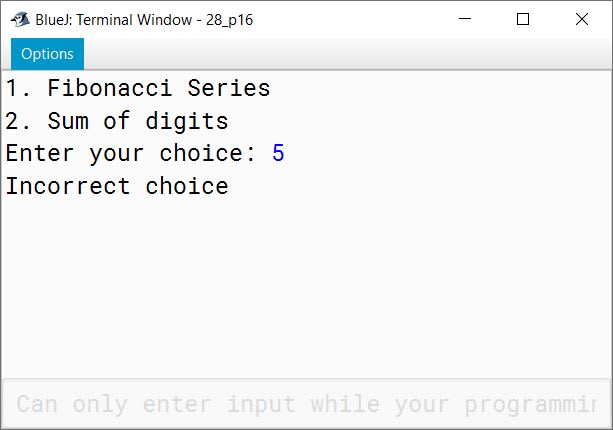Focus the grayed-out terminal input field
This screenshot has height=430, width=613.
(x=306, y=404)
